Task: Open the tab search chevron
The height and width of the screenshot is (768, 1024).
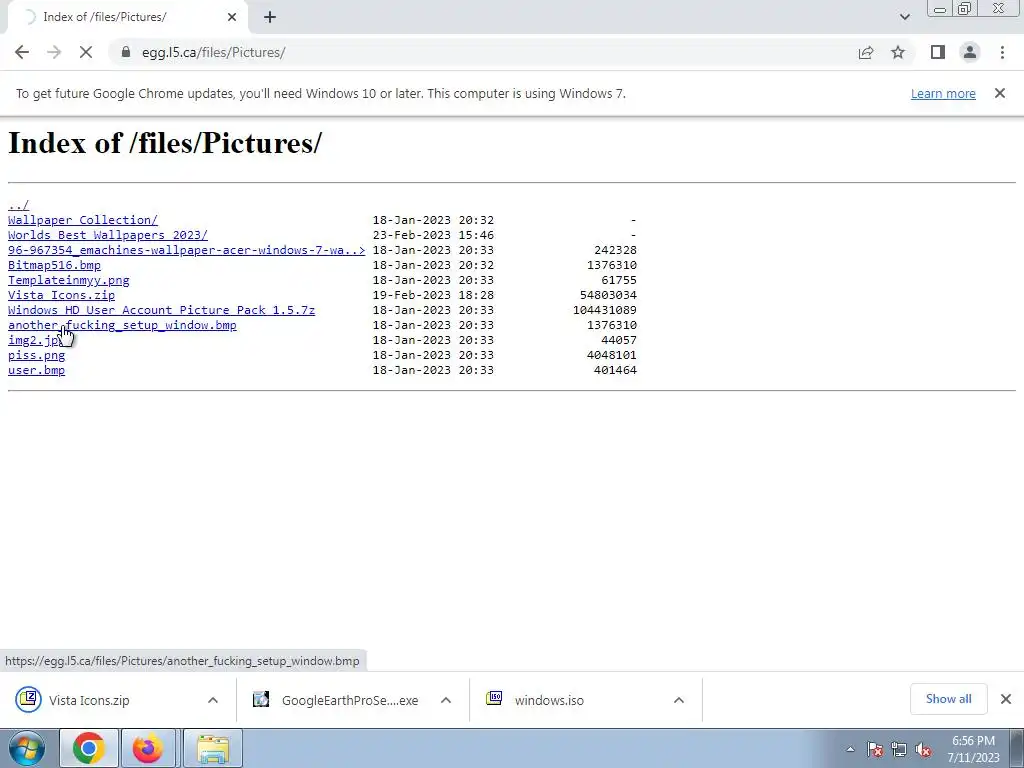Action: click(x=904, y=17)
